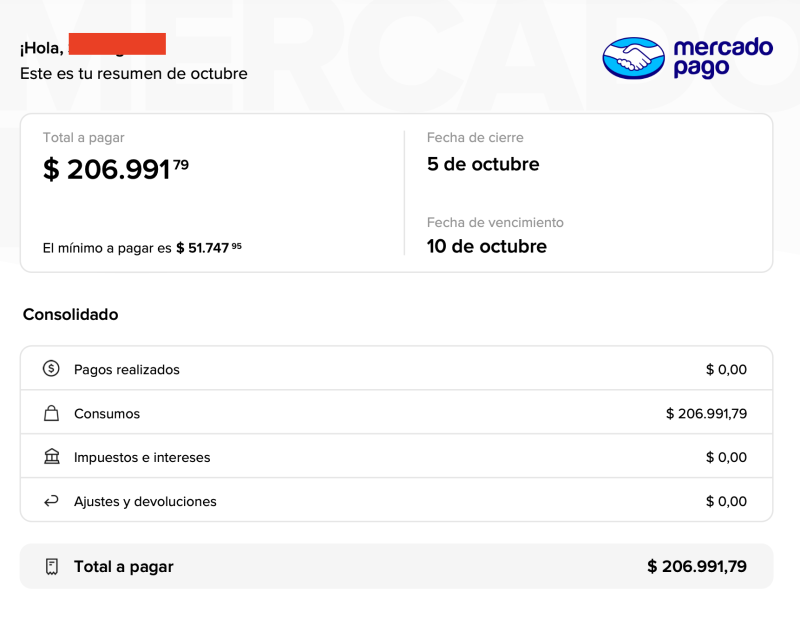Select the Consumos row label
The width and height of the screenshot is (800, 624).
[x=107, y=413]
